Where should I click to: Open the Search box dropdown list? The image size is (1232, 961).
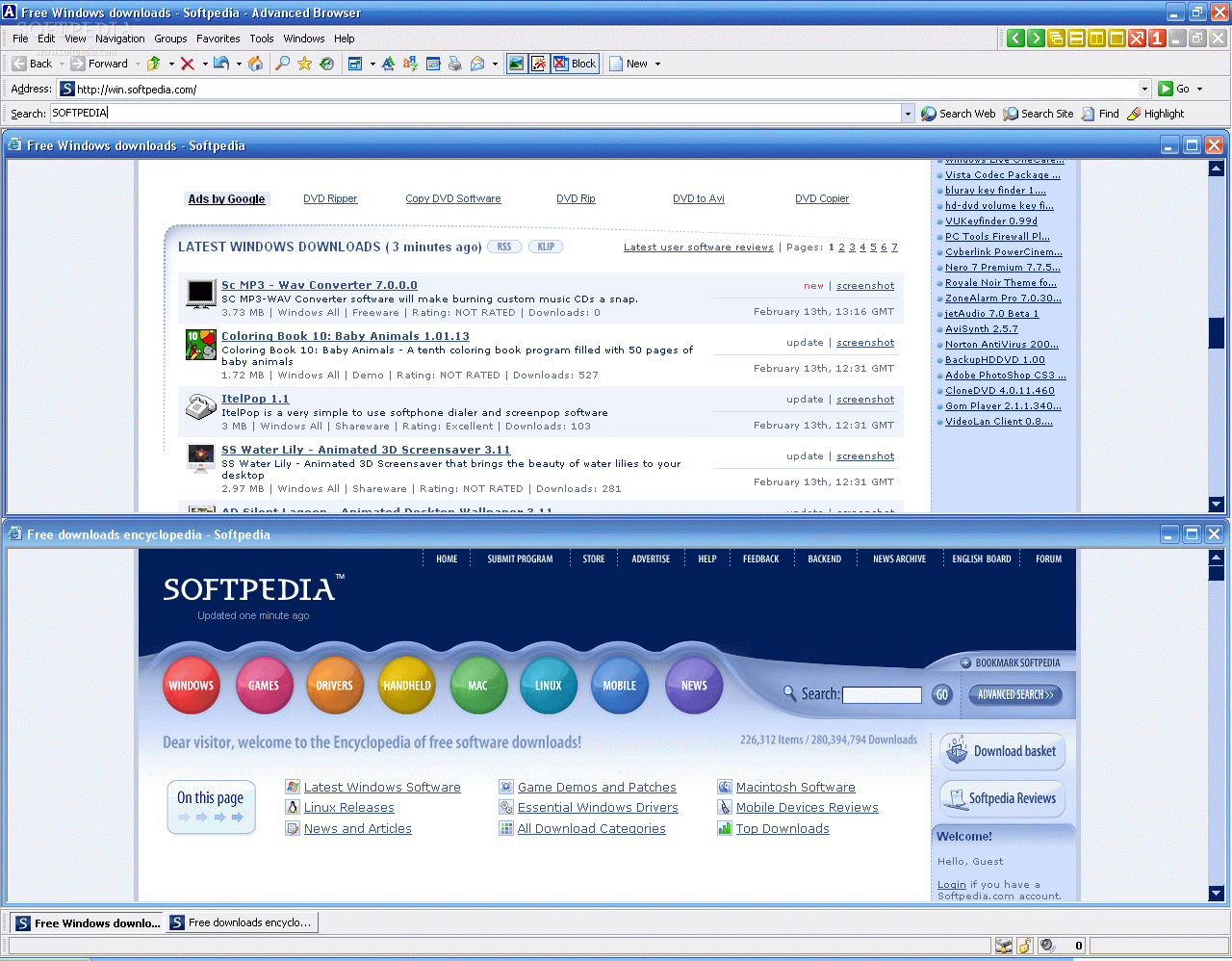907,114
